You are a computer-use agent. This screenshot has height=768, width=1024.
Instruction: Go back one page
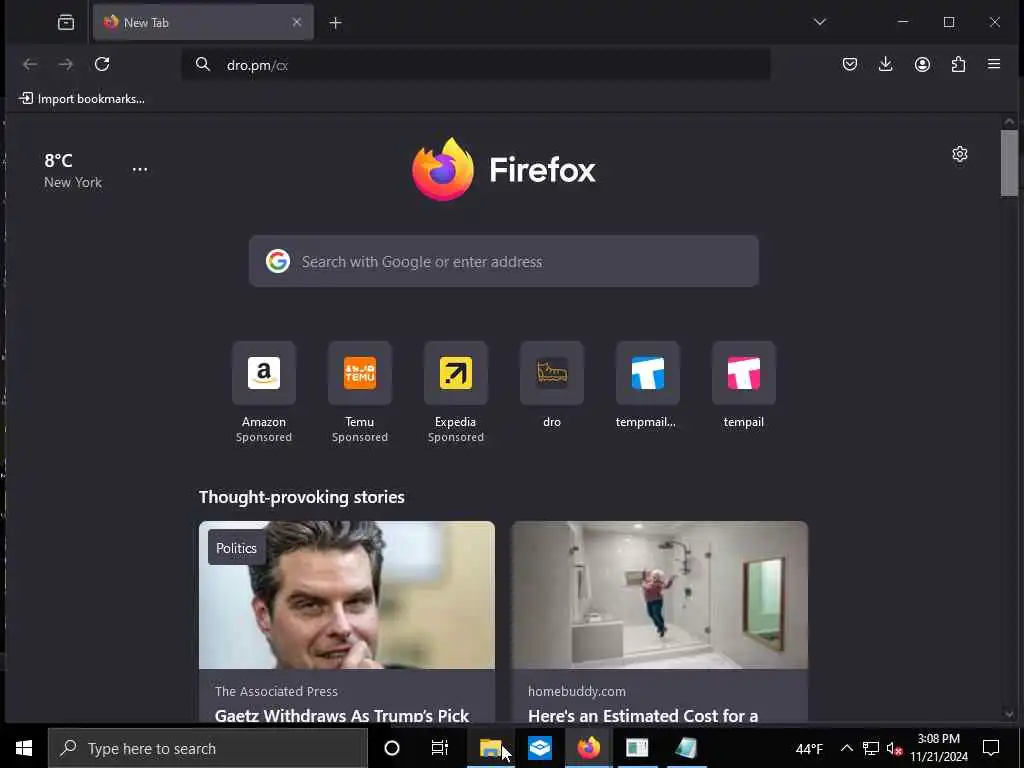click(x=30, y=64)
